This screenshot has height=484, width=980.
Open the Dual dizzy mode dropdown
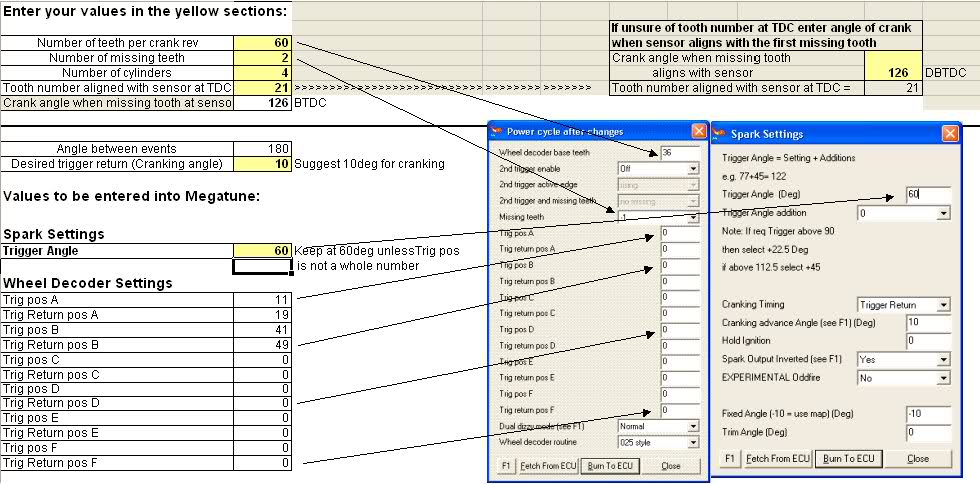coord(657,426)
